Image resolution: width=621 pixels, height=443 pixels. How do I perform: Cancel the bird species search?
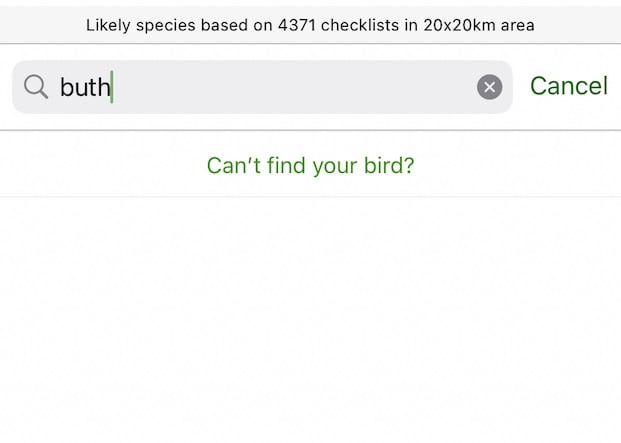[568, 86]
